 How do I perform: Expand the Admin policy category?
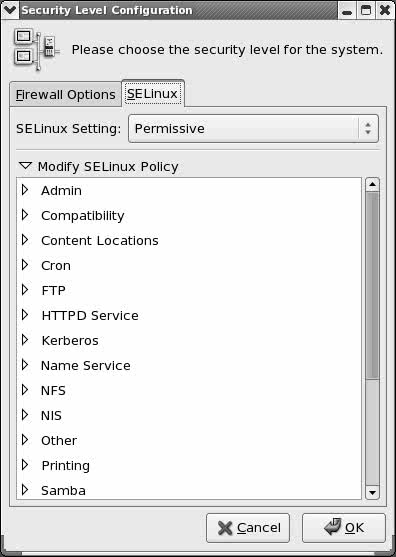click(x=25, y=190)
